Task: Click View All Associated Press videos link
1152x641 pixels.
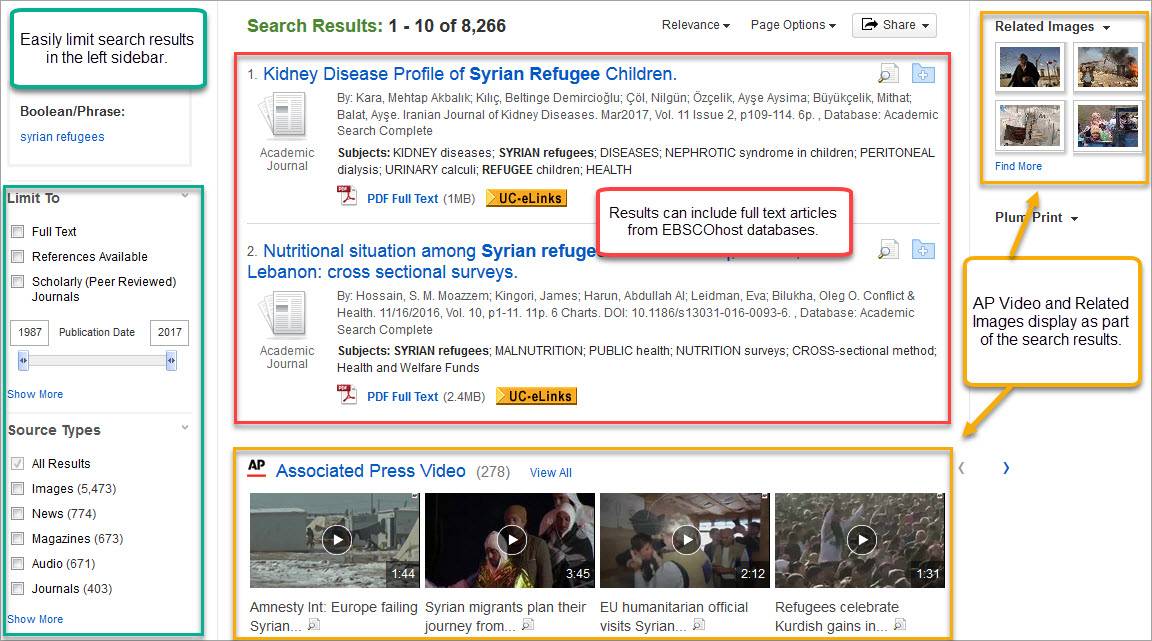Action: pyautogui.click(x=550, y=473)
